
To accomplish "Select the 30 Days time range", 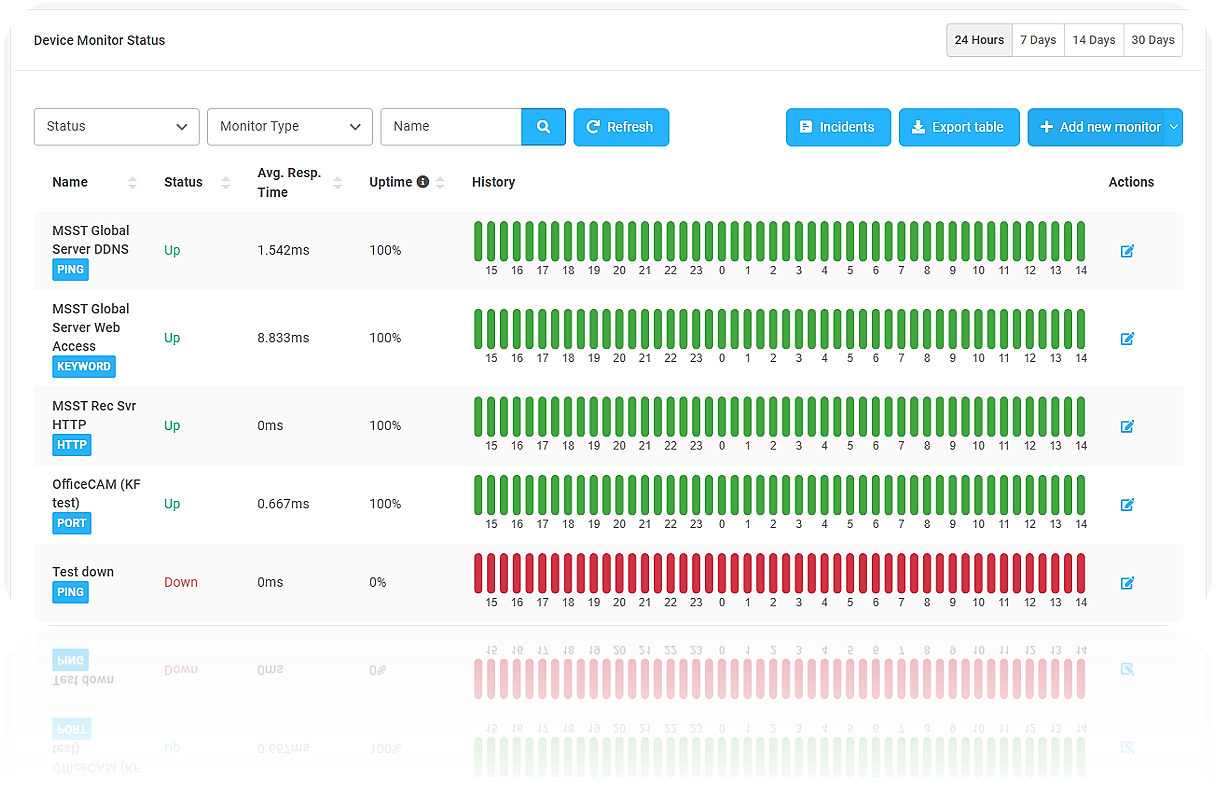I will tap(1152, 40).
